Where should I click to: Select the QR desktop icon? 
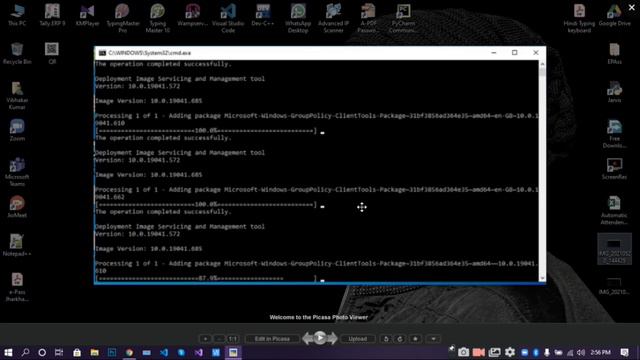point(52,53)
